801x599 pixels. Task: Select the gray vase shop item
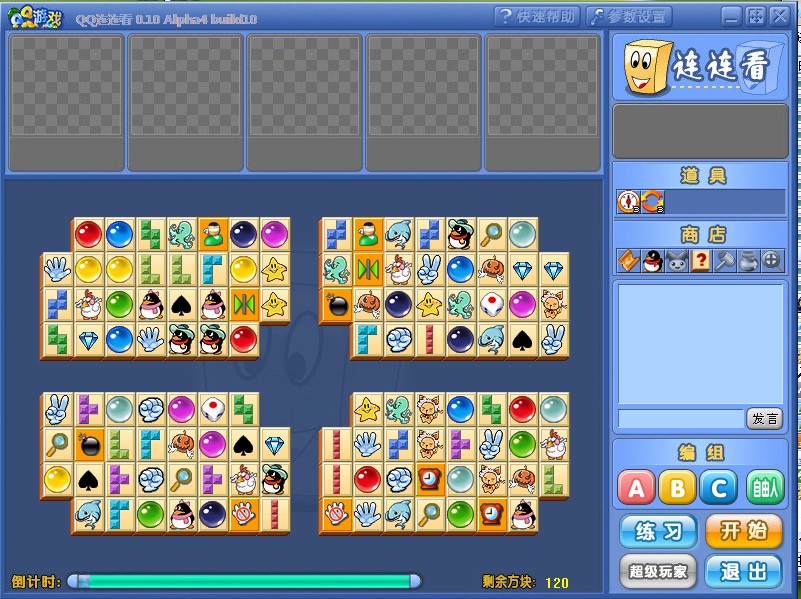point(748,261)
